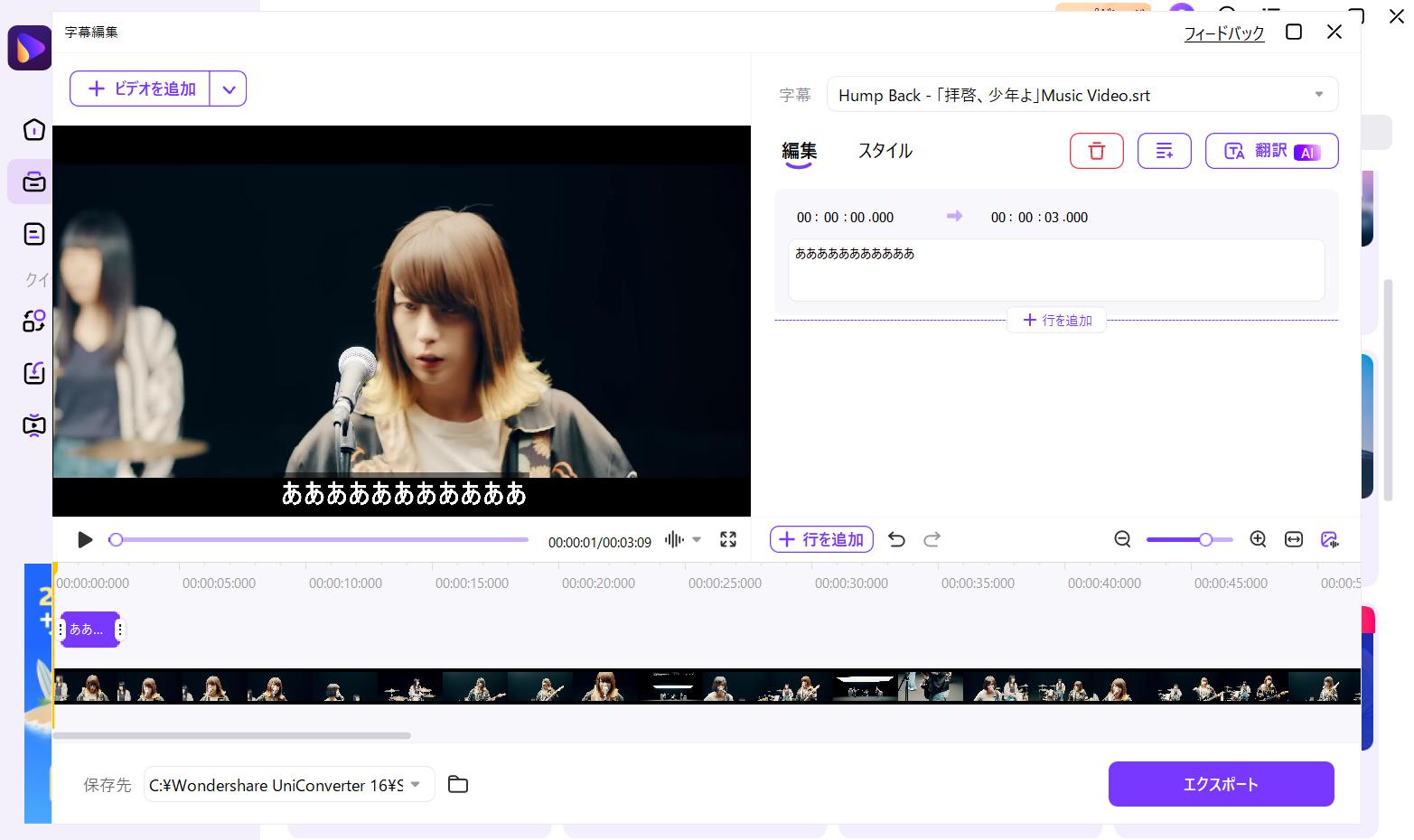Fit the timeline to window width
Screen dimensions: 1414x840
1294,539
